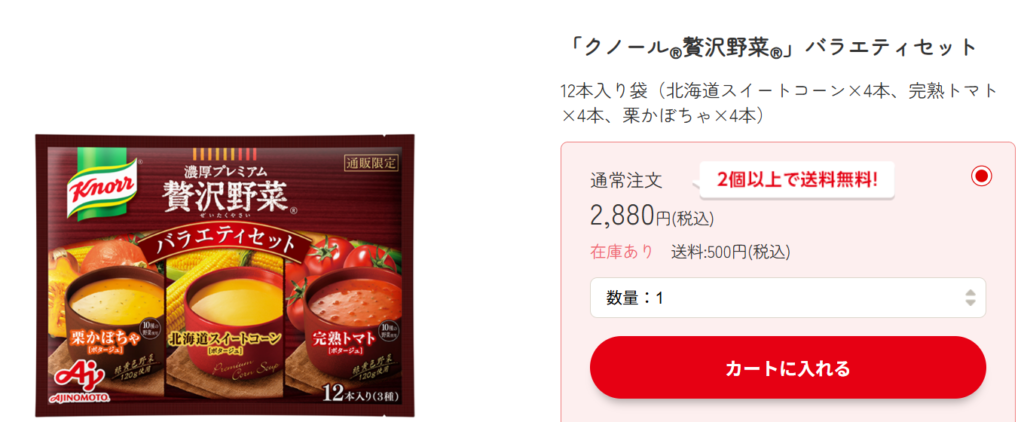
Task: Click the 贅沢野菜 heading on the package
Action: 229,195
